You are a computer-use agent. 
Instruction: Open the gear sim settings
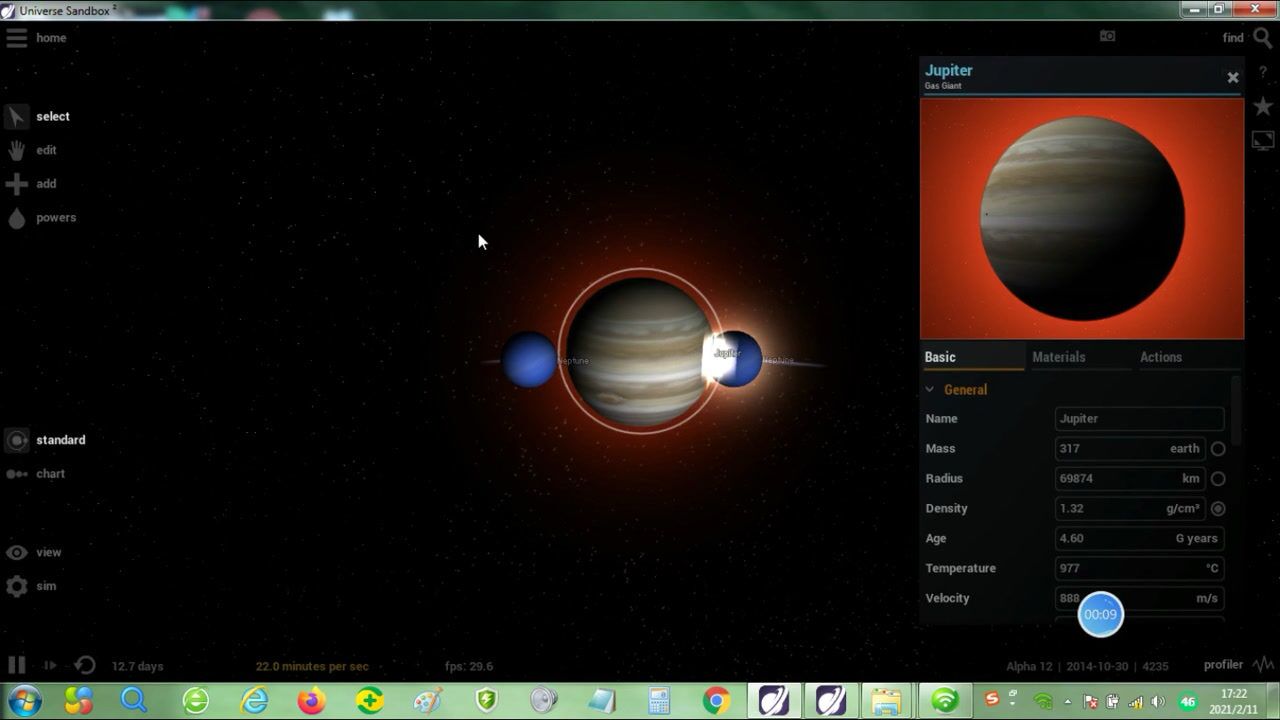(x=16, y=586)
